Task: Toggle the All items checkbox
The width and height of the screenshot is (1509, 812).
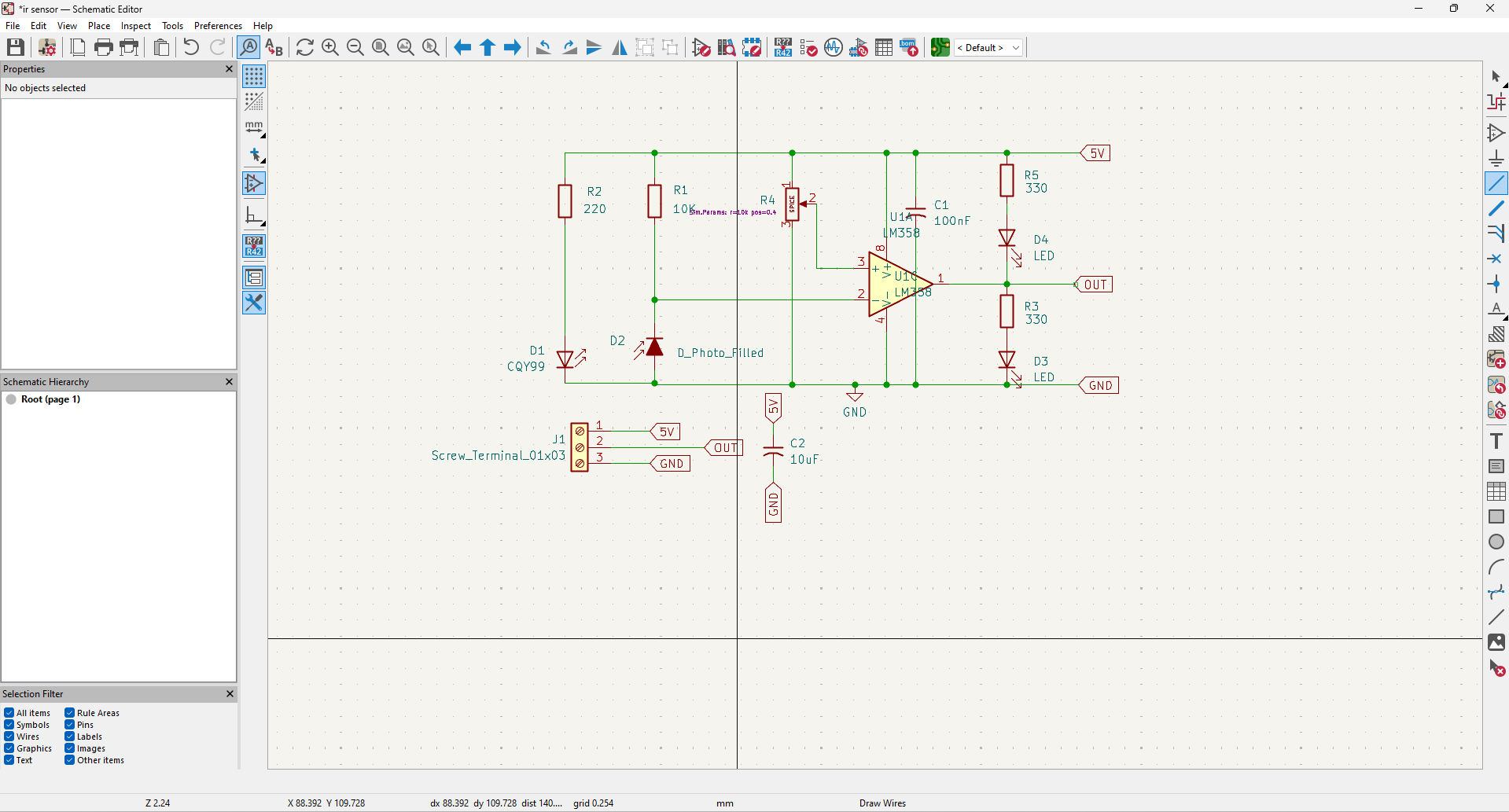Action: (x=9, y=713)
